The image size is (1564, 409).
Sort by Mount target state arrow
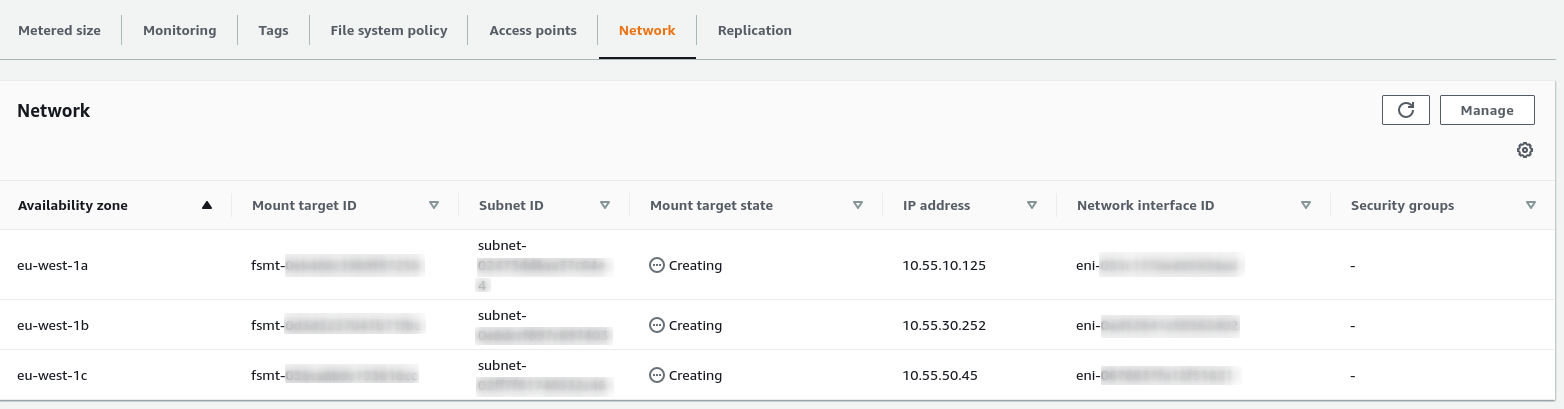[x=858, y=206]
